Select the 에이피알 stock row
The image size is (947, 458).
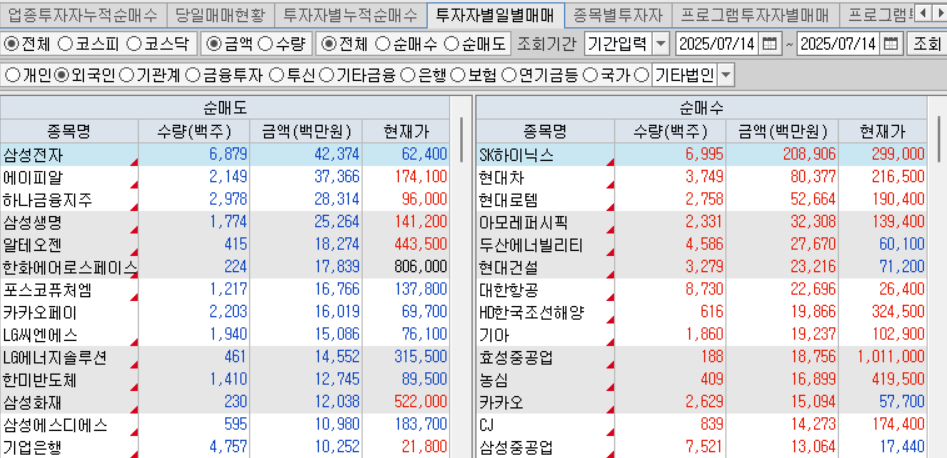[225, 177]
